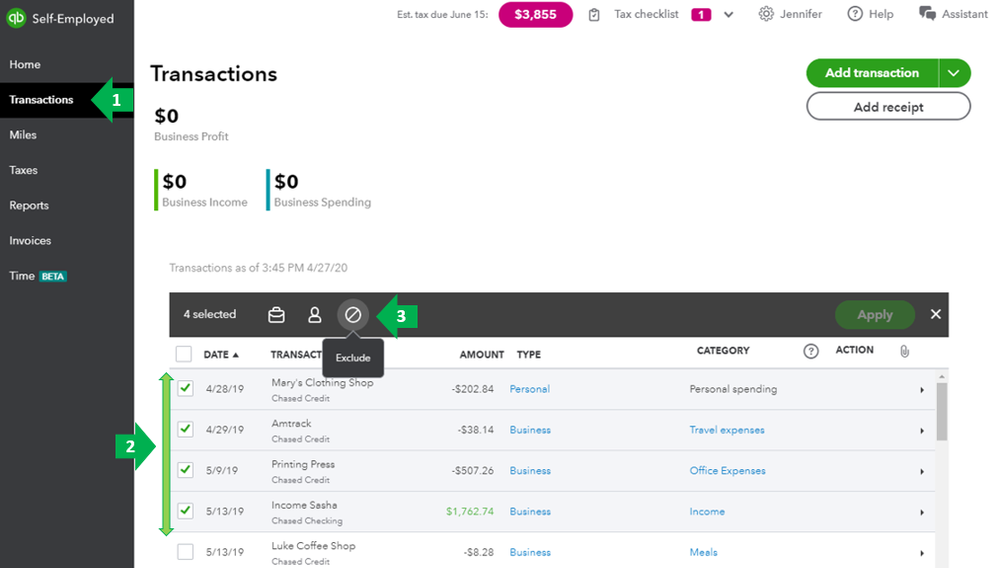This screenshot has width=999, height=568.
Task: Open Time BETA in sidebar
Action: [38, 276]
